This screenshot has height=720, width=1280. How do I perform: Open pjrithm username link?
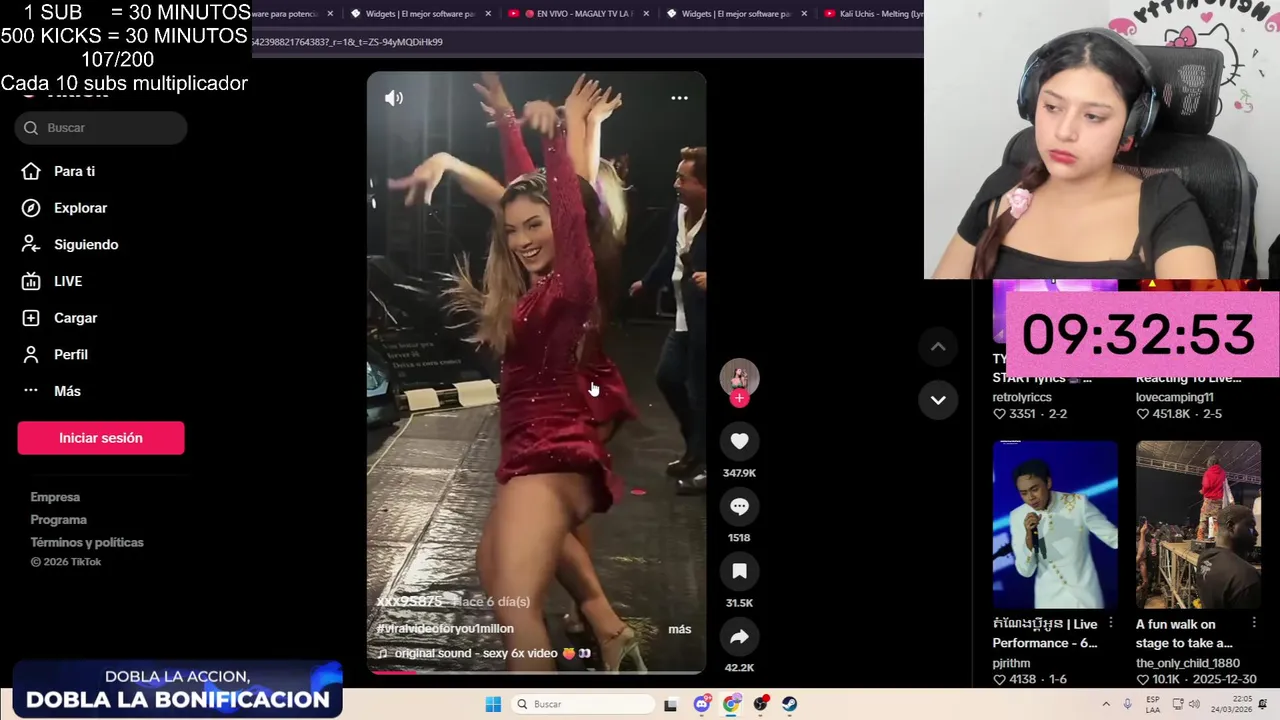(1012, 663)
